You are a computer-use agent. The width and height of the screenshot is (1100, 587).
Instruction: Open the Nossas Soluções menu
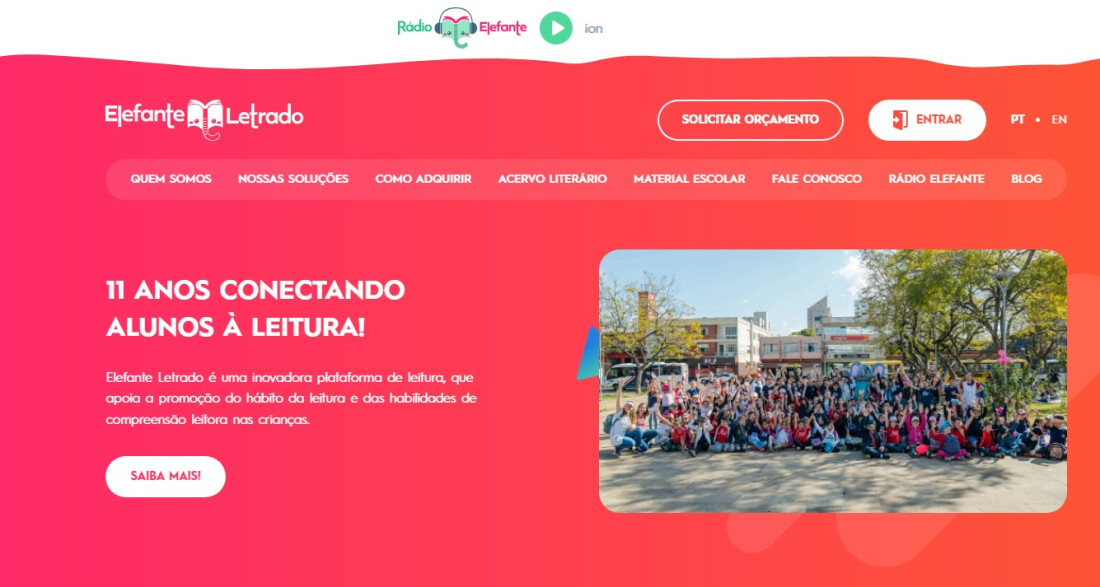(x=293, y=179)
